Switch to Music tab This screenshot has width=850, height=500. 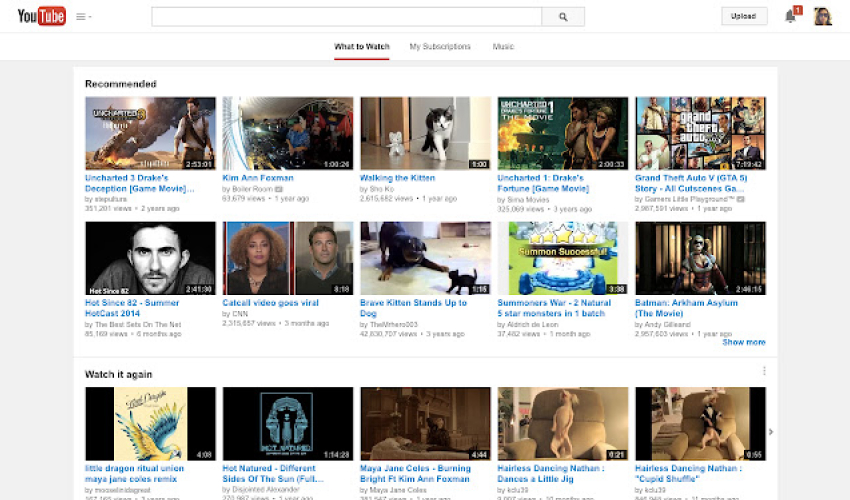click(503, 47)
